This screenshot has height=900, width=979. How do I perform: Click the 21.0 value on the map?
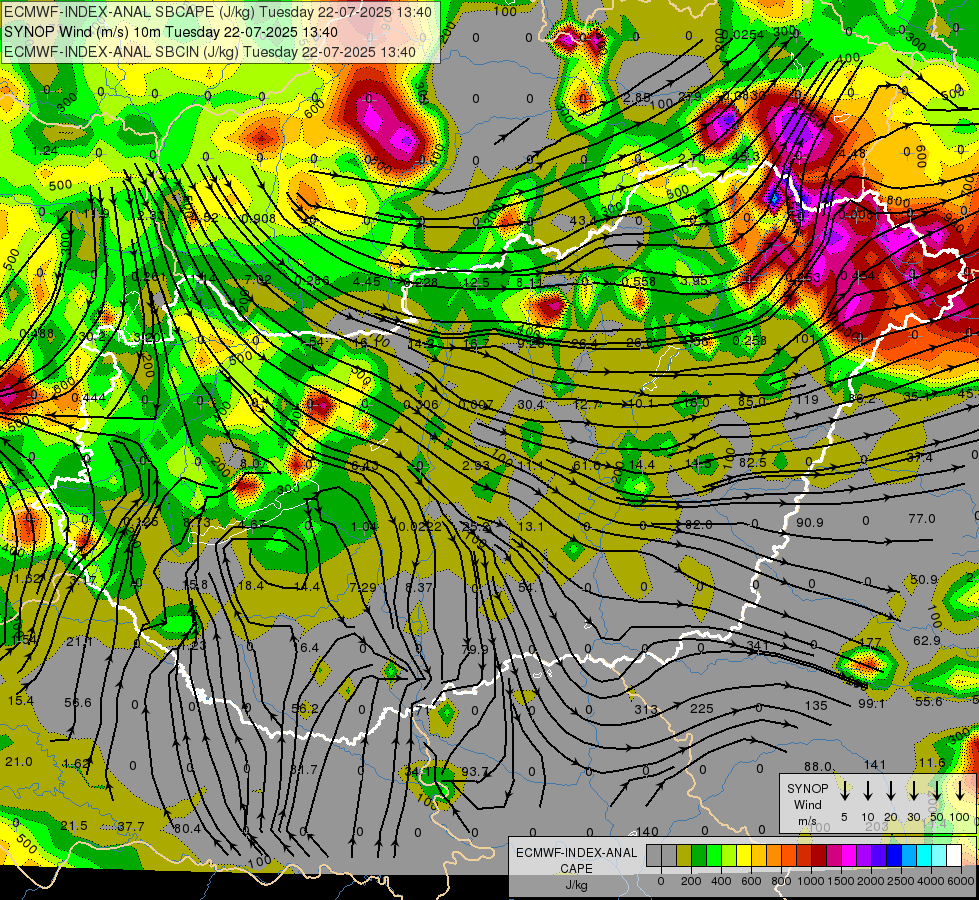pos(19,761)
